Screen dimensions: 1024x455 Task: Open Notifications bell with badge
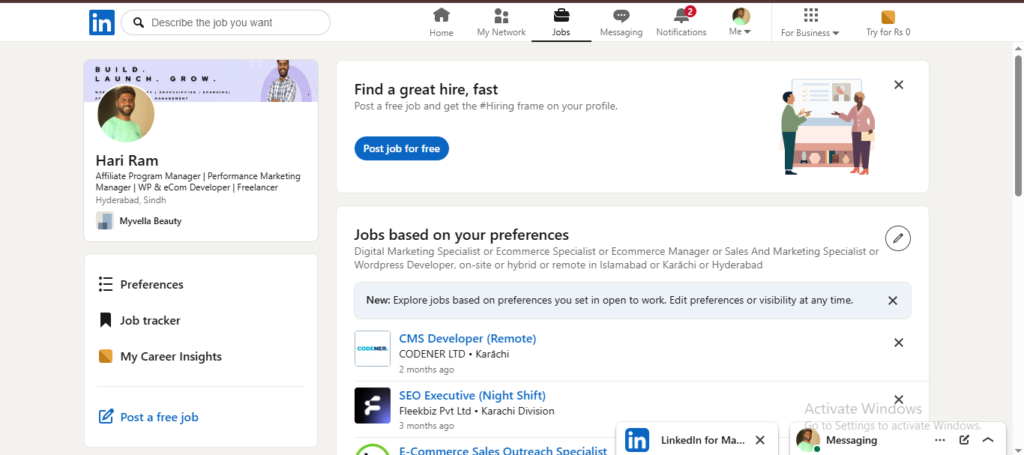(681, 22)
